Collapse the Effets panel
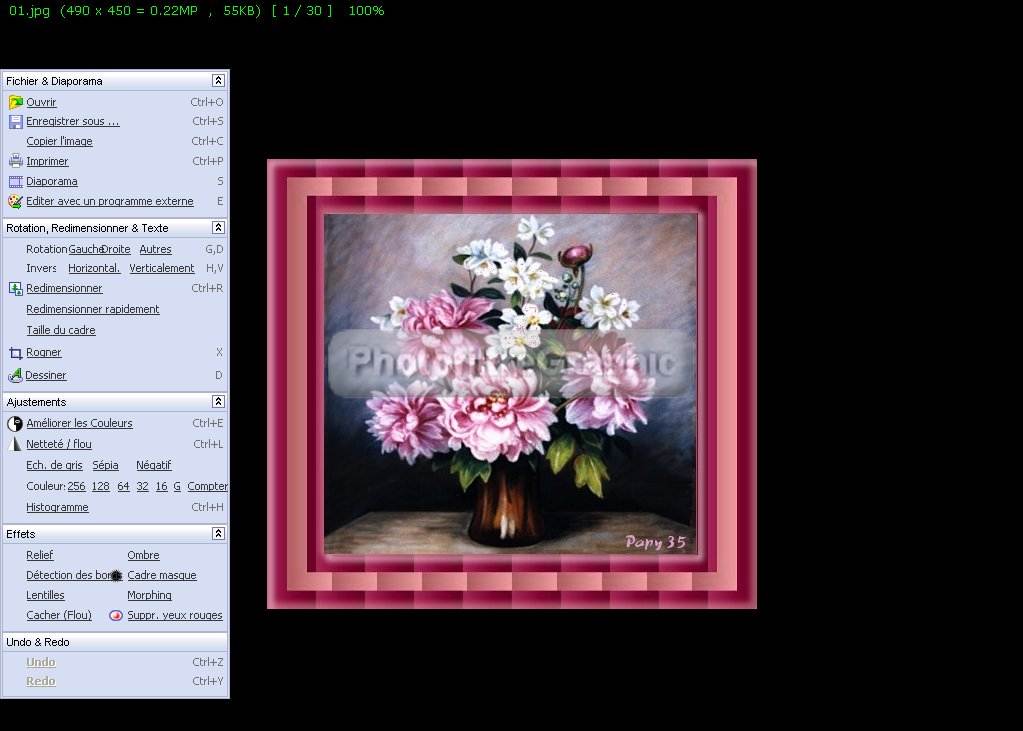This screenshot has height=731, width=1023. (218, 534)
